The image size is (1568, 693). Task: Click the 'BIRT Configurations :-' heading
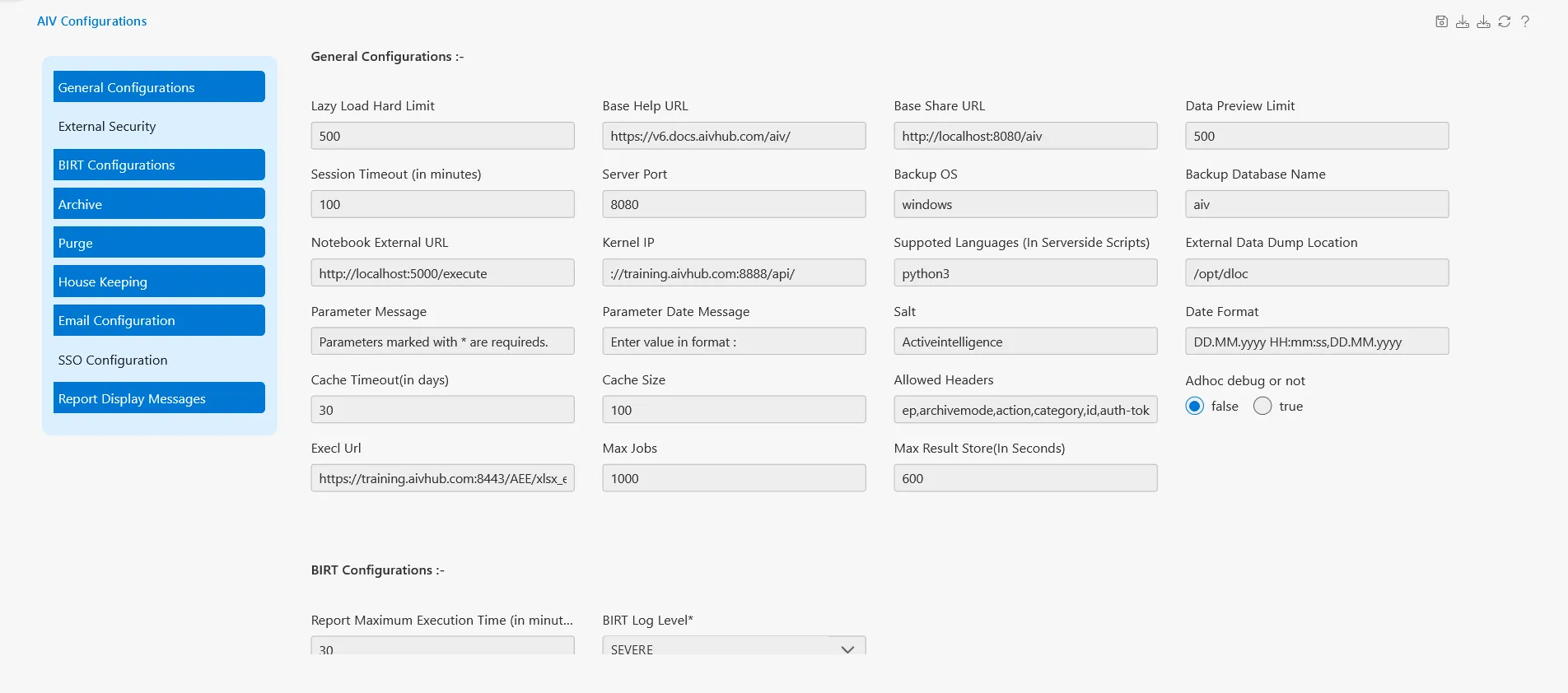click(x=377, y=570)
